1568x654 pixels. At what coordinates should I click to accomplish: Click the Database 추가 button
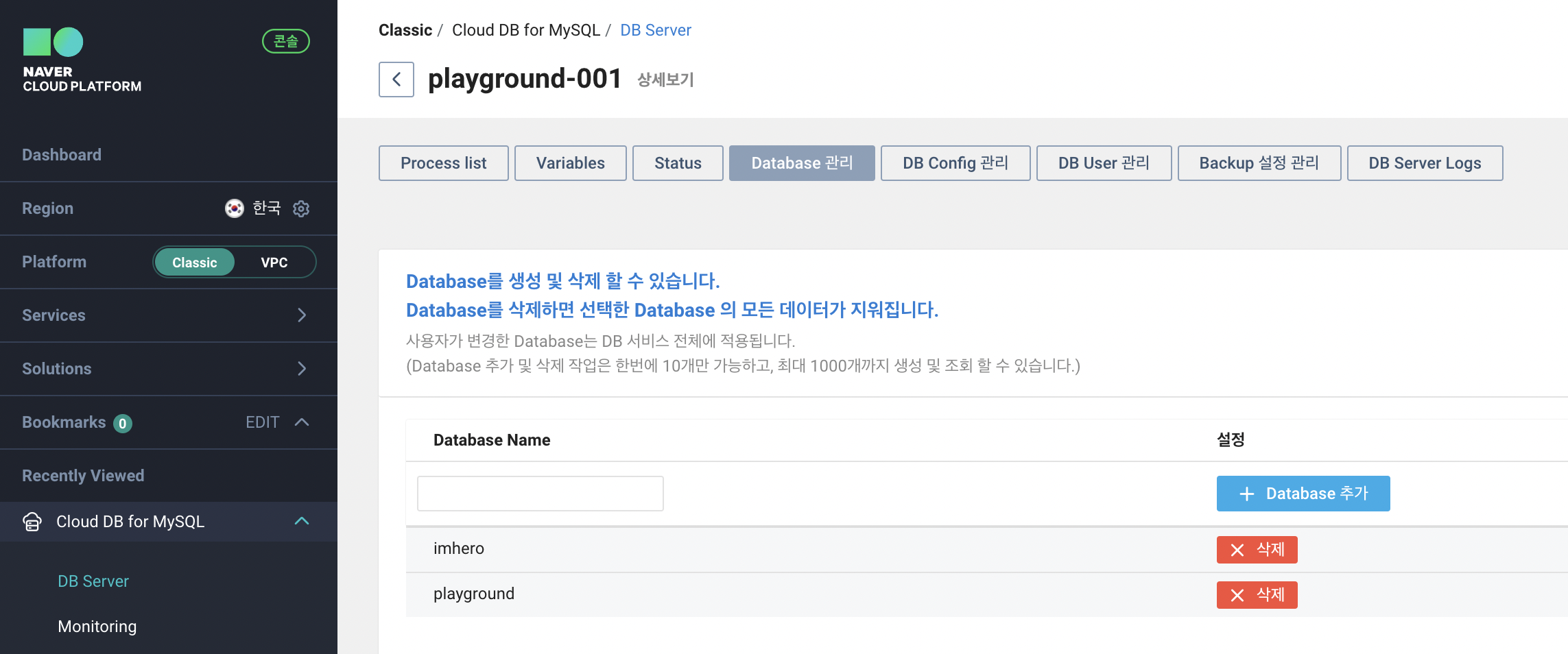click(1303, 494)
